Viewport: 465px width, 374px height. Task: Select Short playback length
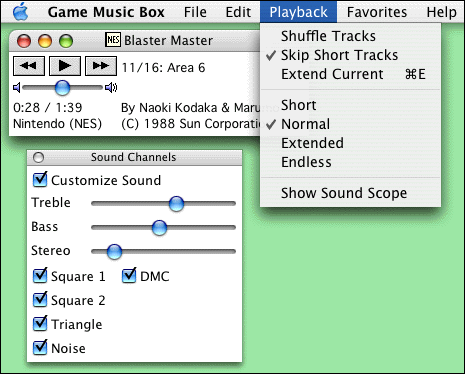350,105
